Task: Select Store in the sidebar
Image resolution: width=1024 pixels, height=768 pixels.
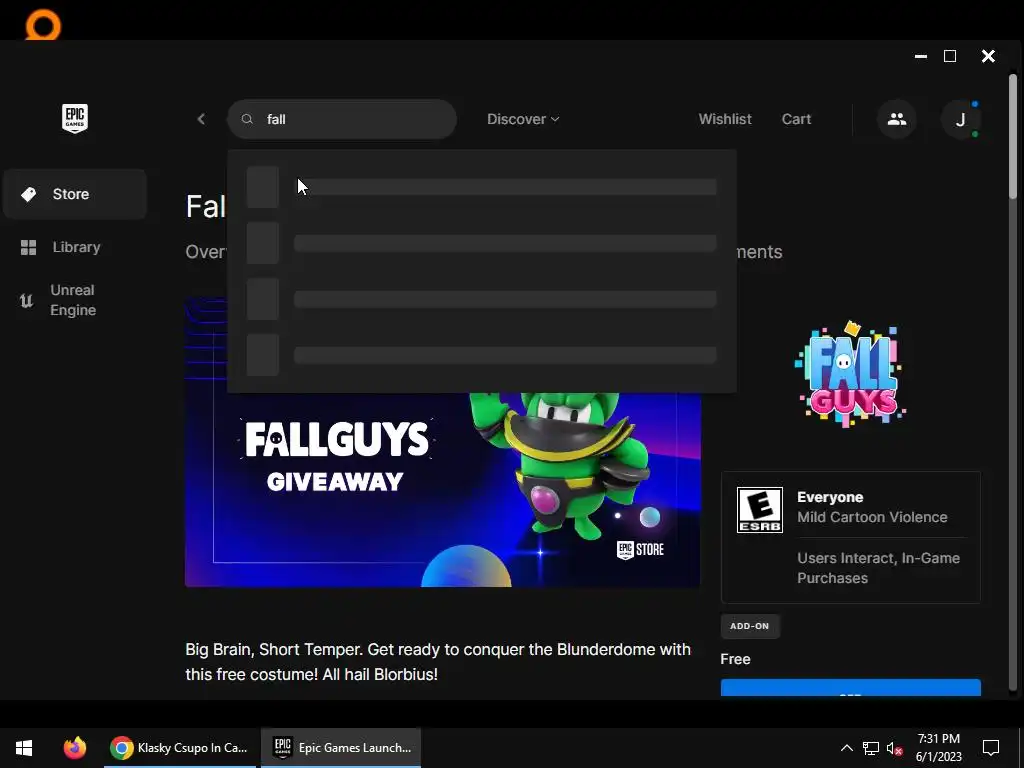Action: pos(74,194)
